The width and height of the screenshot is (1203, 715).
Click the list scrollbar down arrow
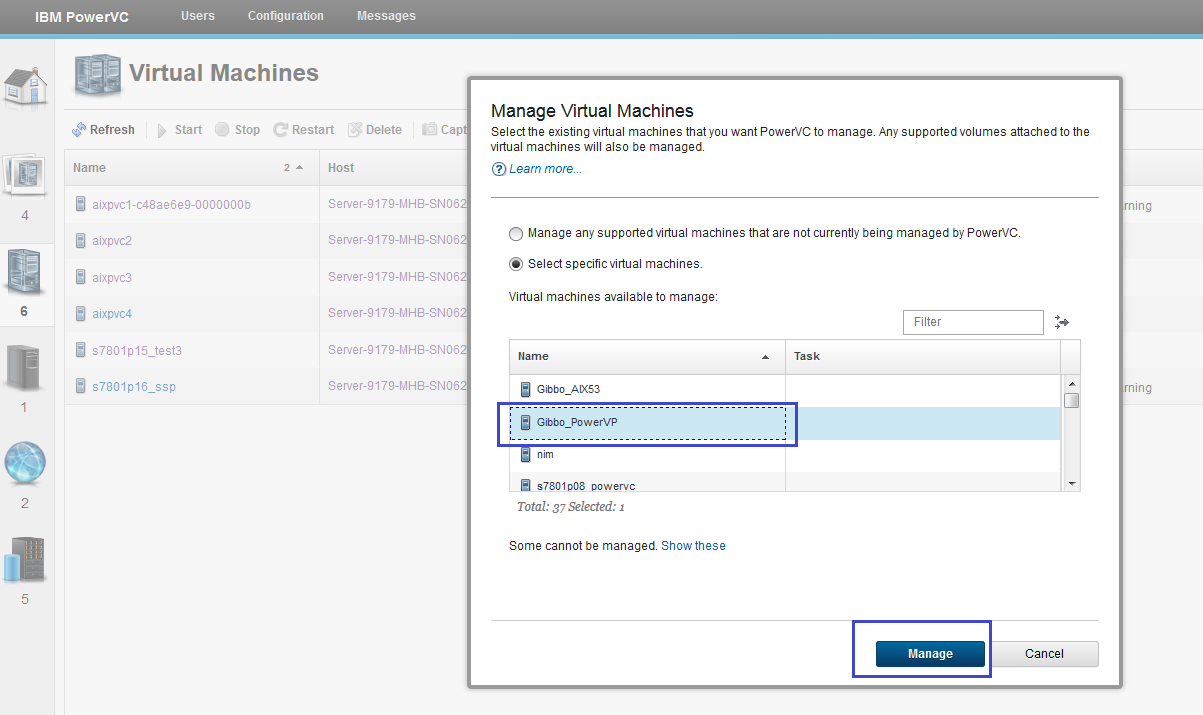(1071, 483)
